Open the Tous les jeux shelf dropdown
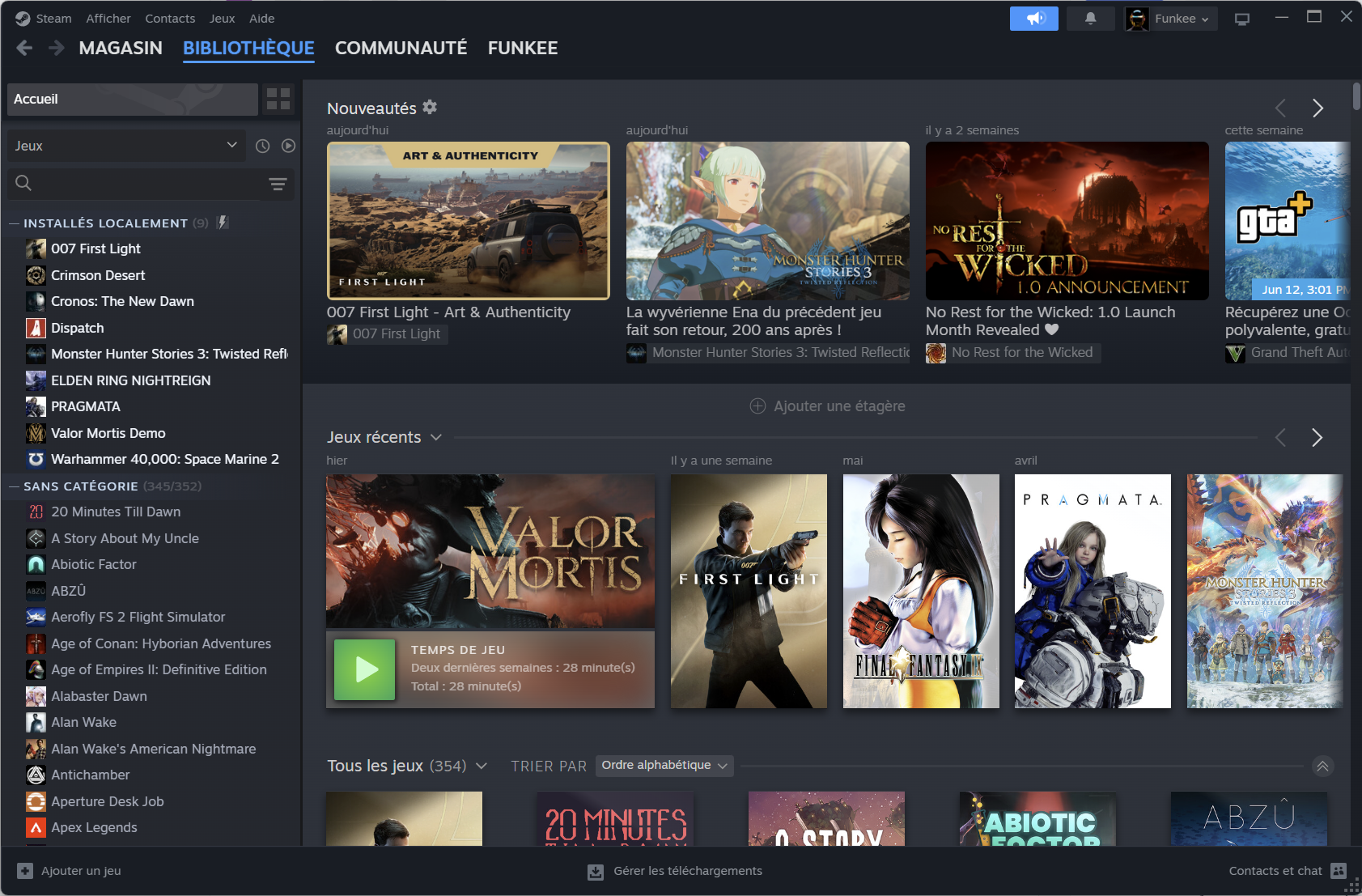 482,766
